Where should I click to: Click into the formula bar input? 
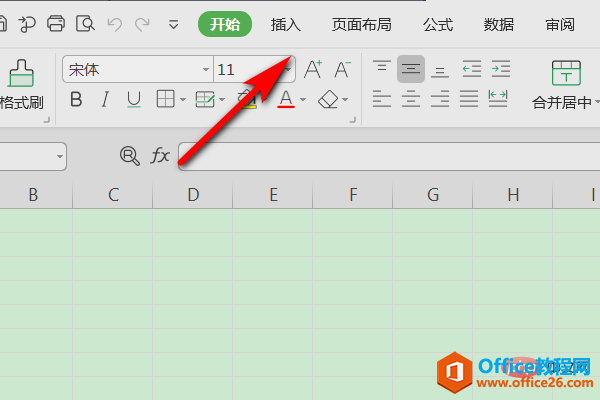click(389, 156)
